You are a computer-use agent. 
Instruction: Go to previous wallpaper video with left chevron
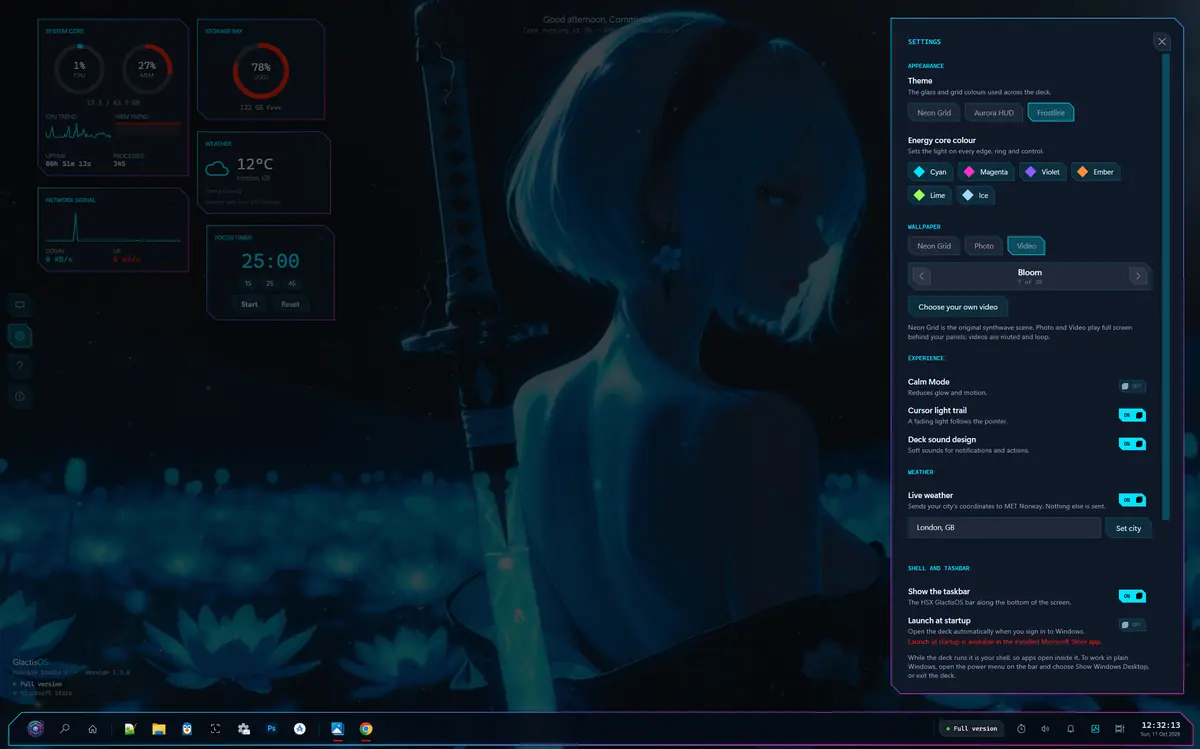click(921, 276)
